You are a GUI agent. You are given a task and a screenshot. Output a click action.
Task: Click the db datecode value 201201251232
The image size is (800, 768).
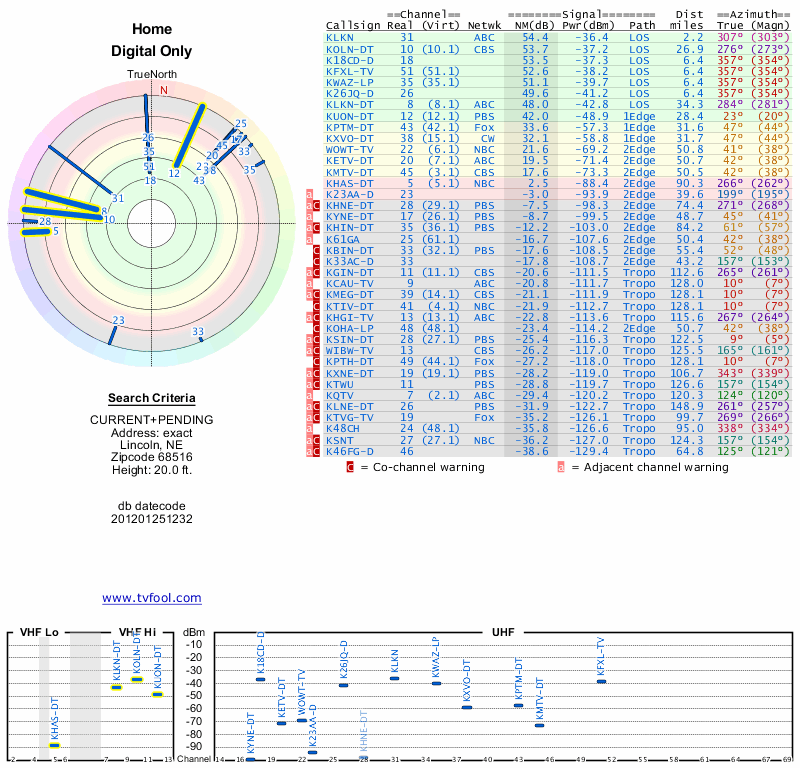[x=152, y=519]
